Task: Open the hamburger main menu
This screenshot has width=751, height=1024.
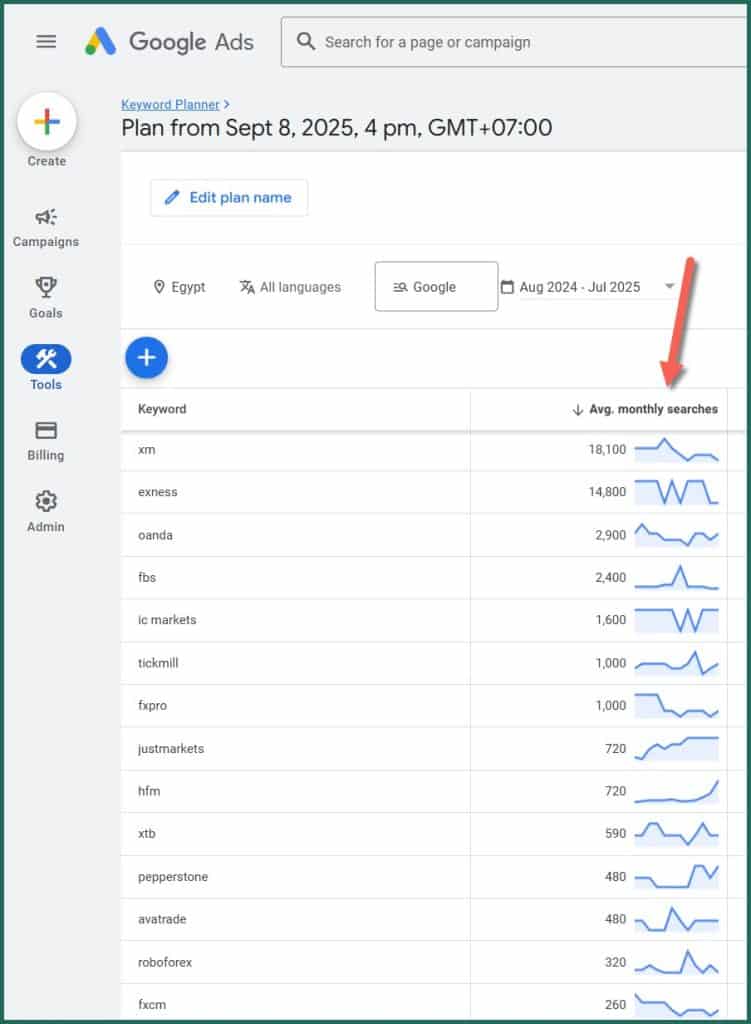Action: click(46, 42)
